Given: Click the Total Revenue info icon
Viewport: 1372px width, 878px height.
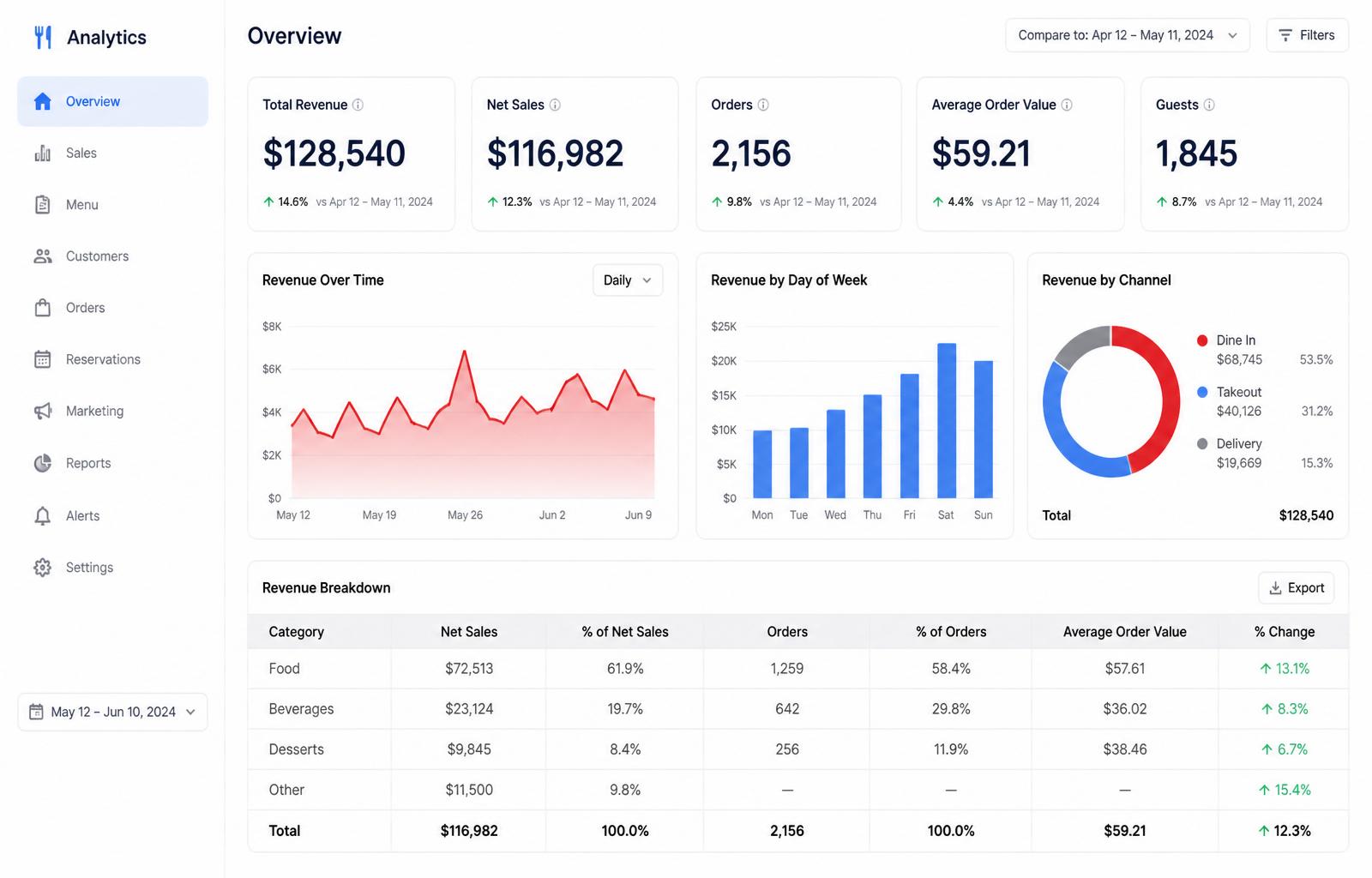Looking at the screenshot, I should (358, 105).
